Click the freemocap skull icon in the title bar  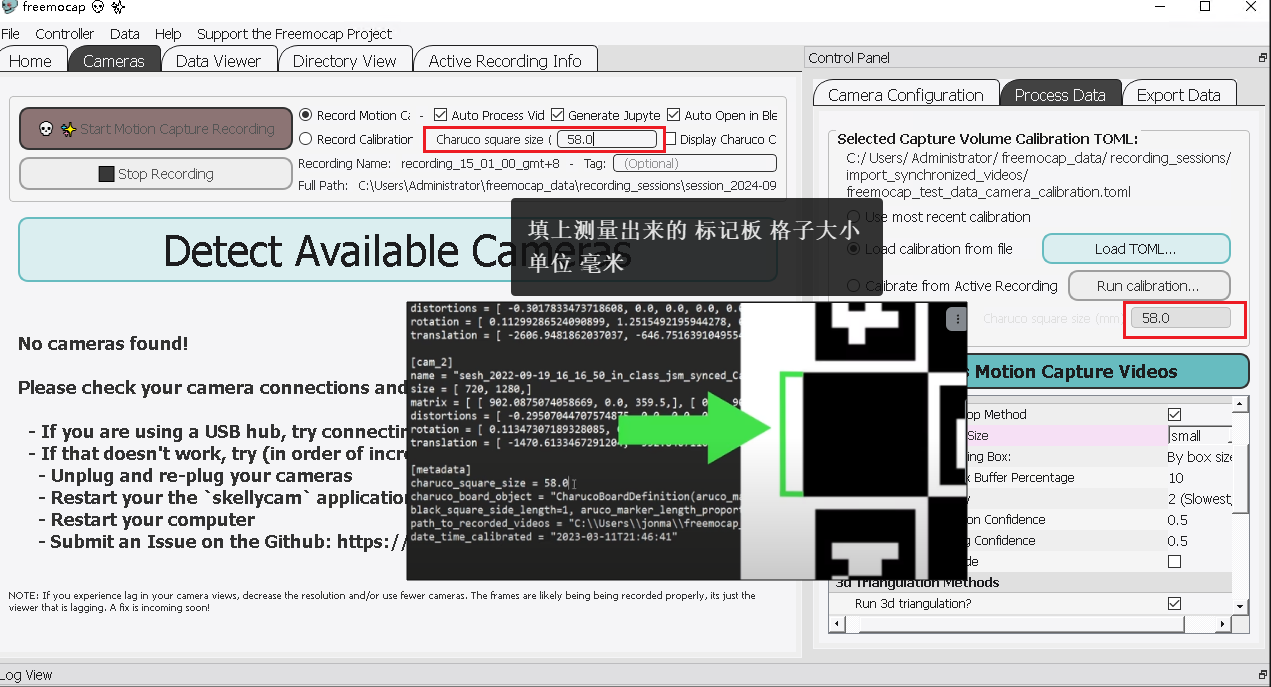[11, 7]
